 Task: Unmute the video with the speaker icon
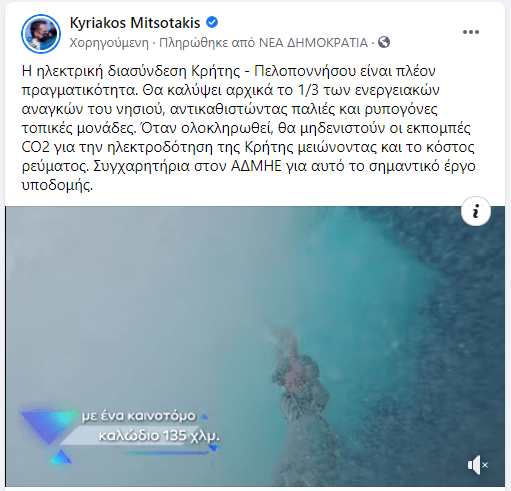pyautogui.click(x=477, y=465)
